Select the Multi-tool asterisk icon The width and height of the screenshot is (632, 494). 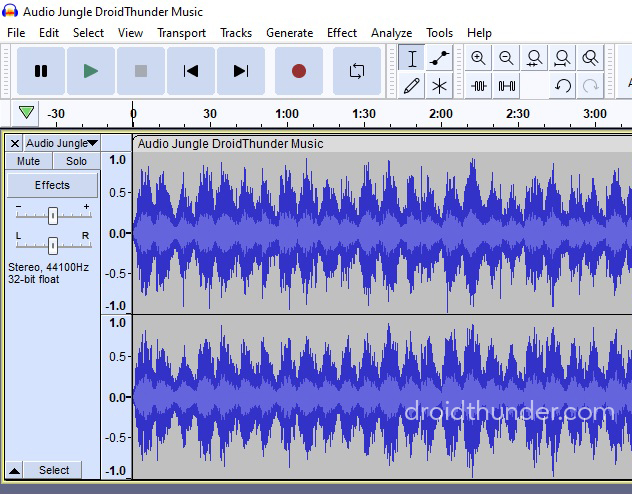point(439,85)
